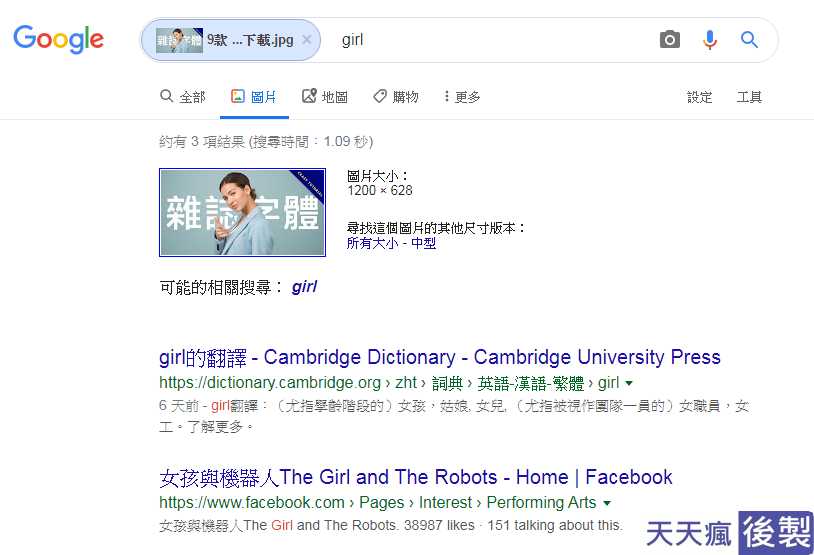Click the 約有 3 項結果 stats text
This screenshot has width=814, height=555.
[266, 142]
